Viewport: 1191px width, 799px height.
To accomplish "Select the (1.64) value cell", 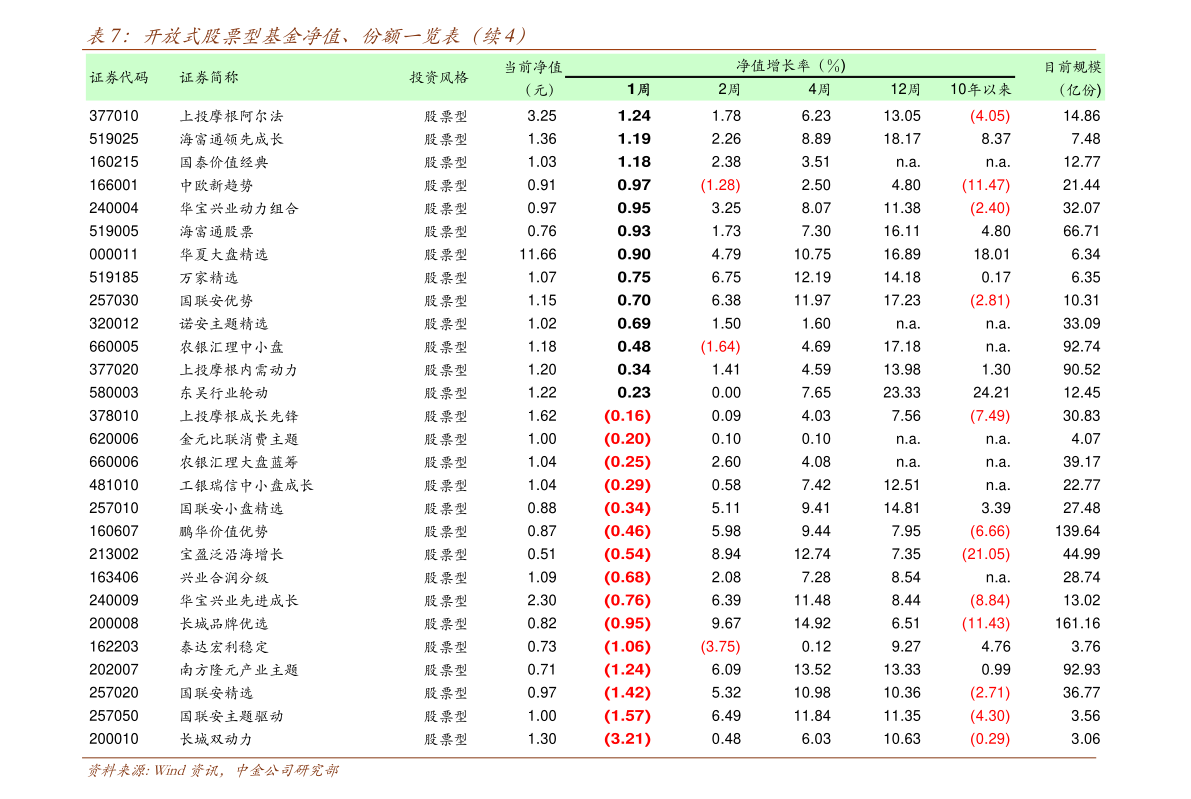I will pos(720,346).
